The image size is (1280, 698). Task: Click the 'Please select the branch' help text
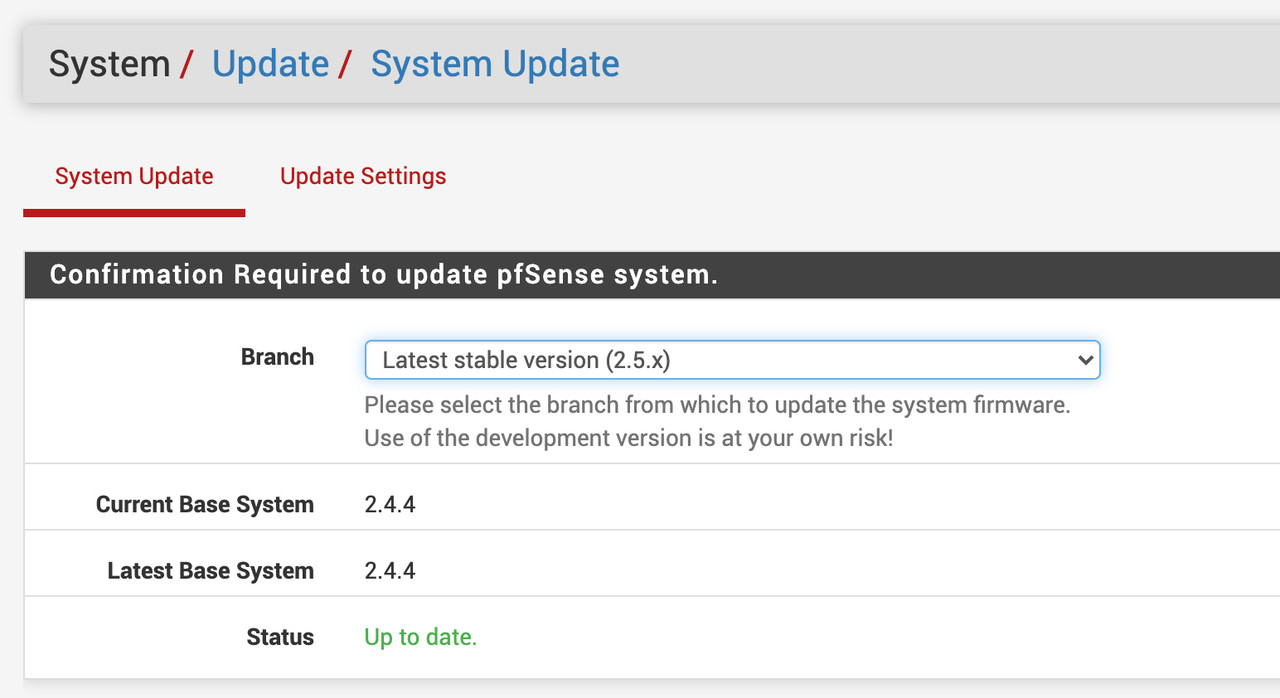click(717, 405)
